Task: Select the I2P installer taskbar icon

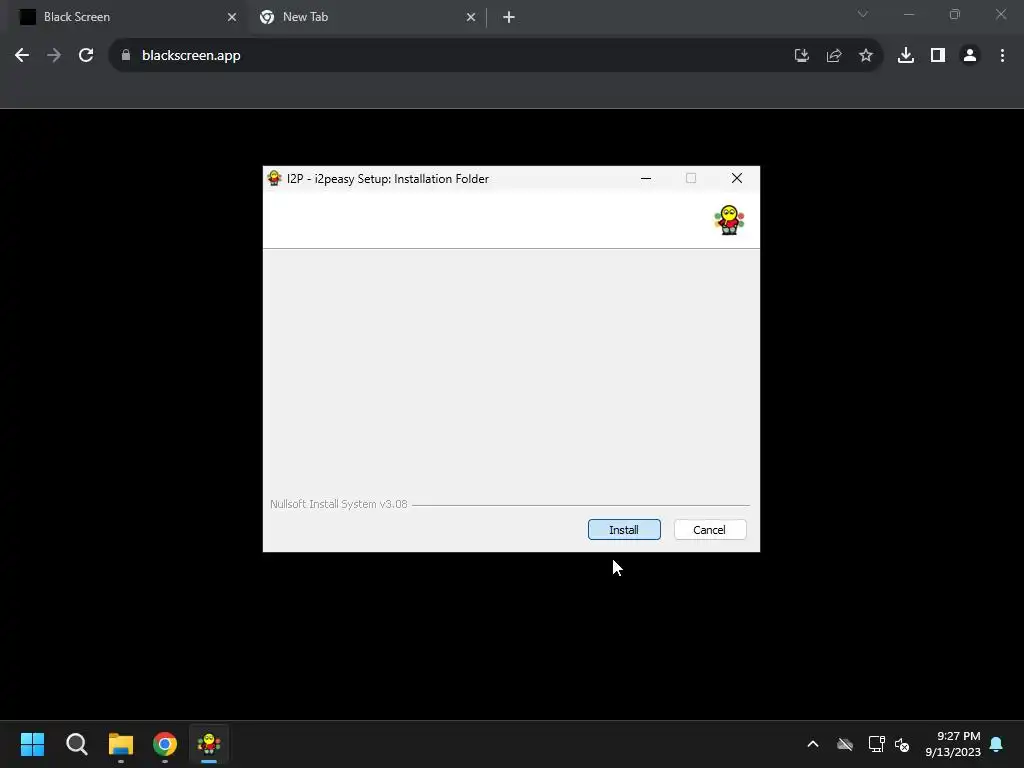Action: point(209,744)
